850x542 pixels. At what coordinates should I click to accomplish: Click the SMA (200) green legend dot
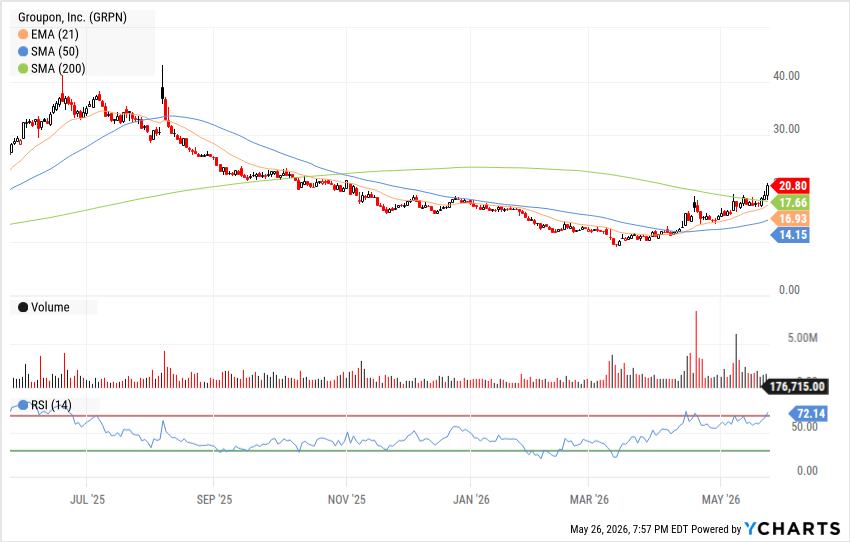pyautogui.click(x=23, y=69)
